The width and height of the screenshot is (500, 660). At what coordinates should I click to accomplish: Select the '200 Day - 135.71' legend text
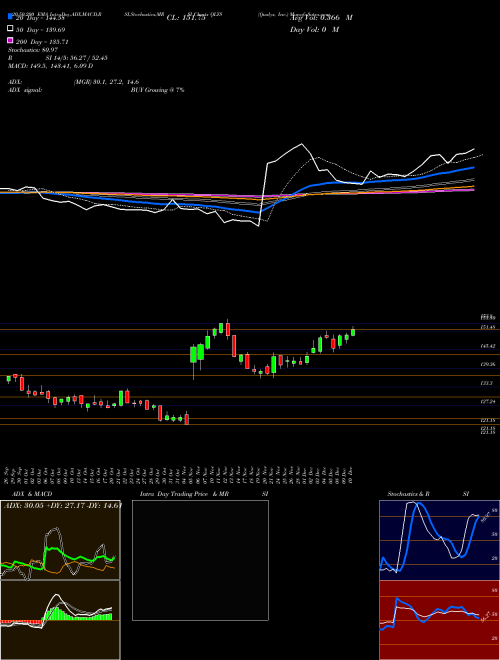(x=42, y=42)
